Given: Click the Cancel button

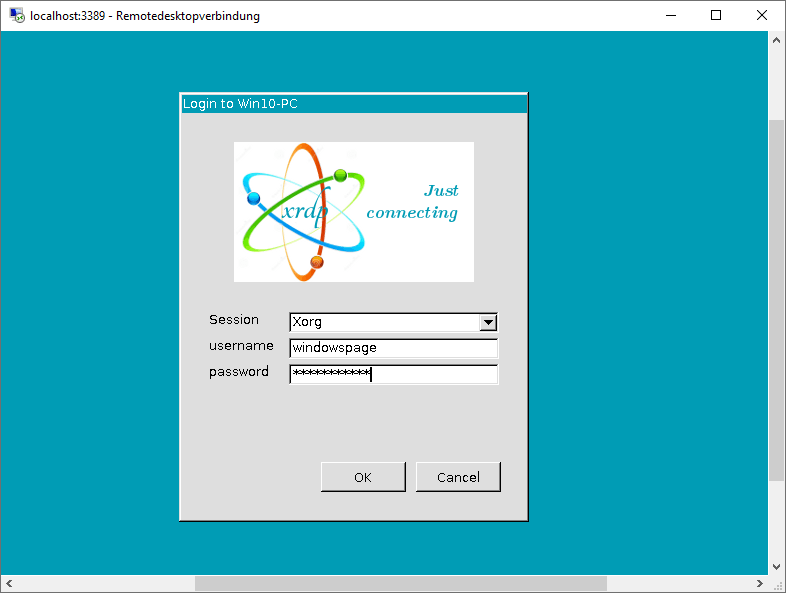Looking at the screenshot, I should [x=458, y=477].
